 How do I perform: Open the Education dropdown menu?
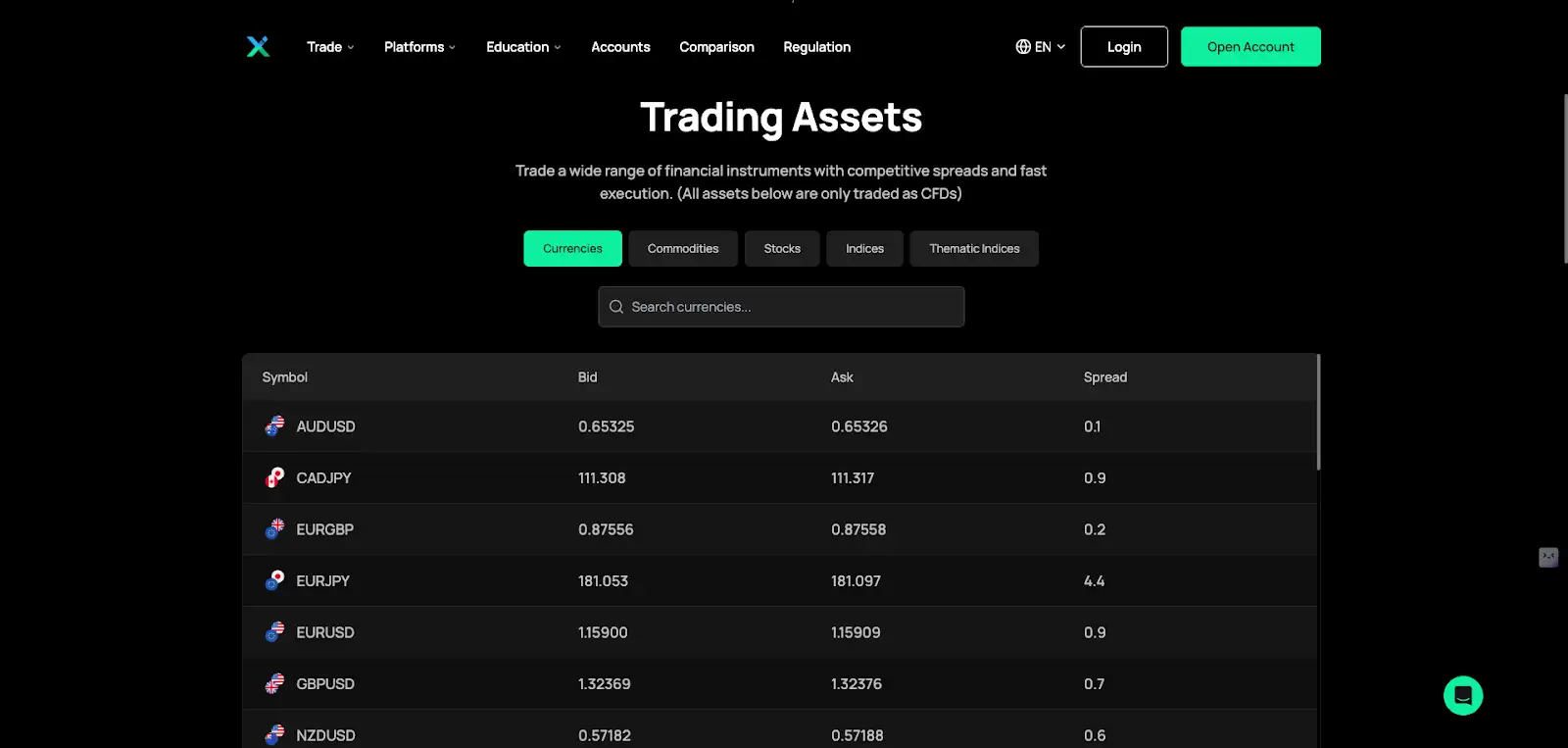click(523, 47)
